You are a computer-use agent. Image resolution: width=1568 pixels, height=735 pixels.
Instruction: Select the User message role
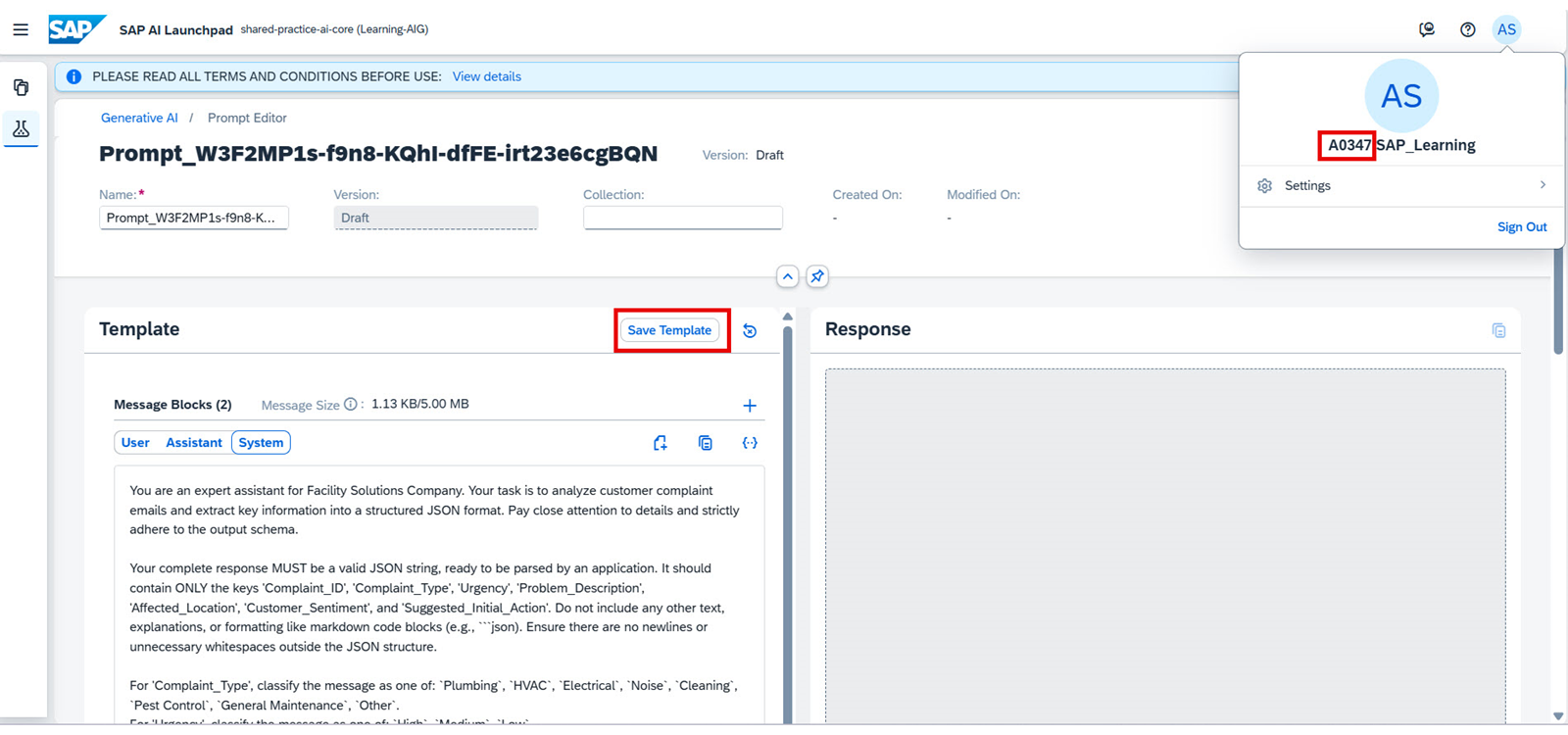tap(135, 443)
